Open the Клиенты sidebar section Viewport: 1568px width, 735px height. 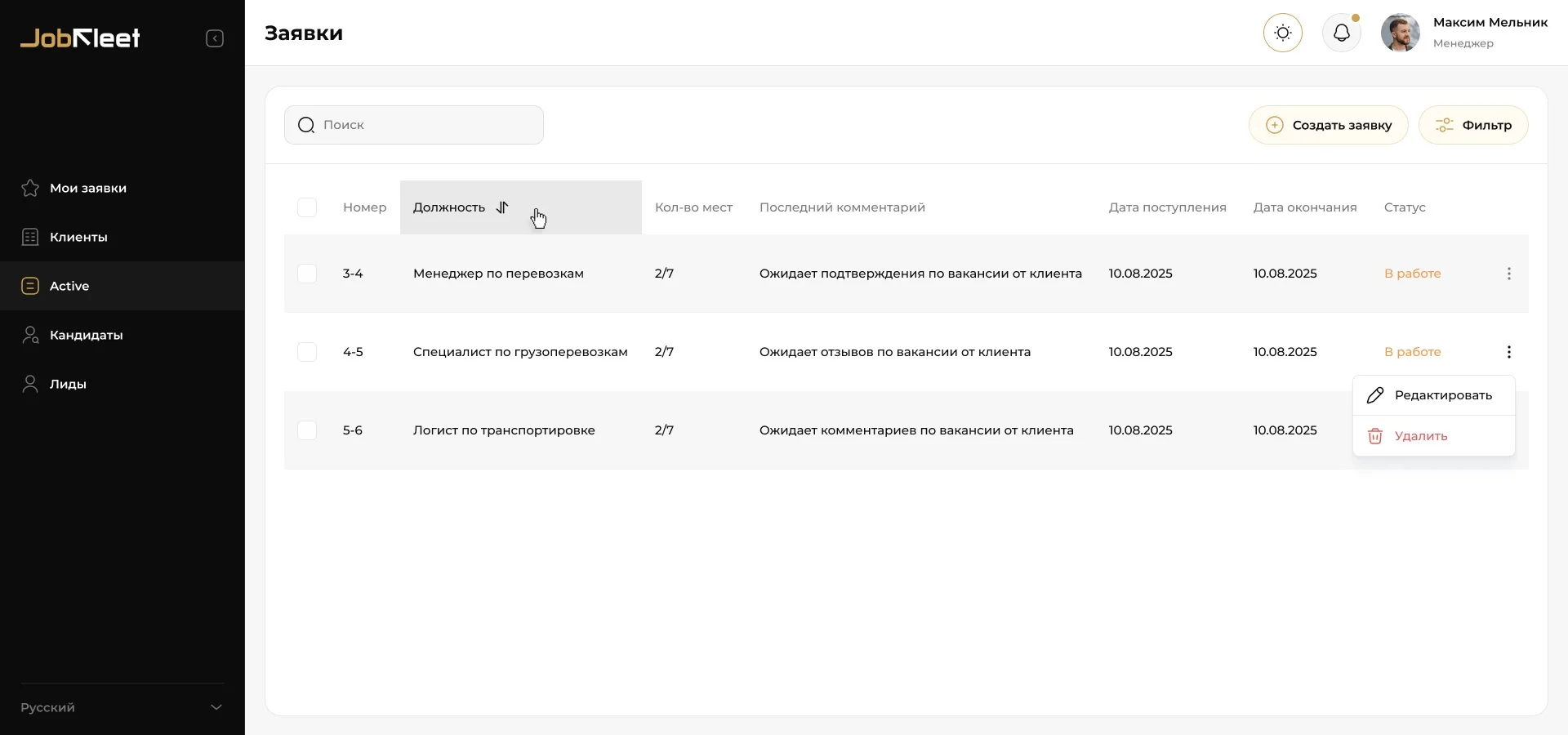click(78, 237)
